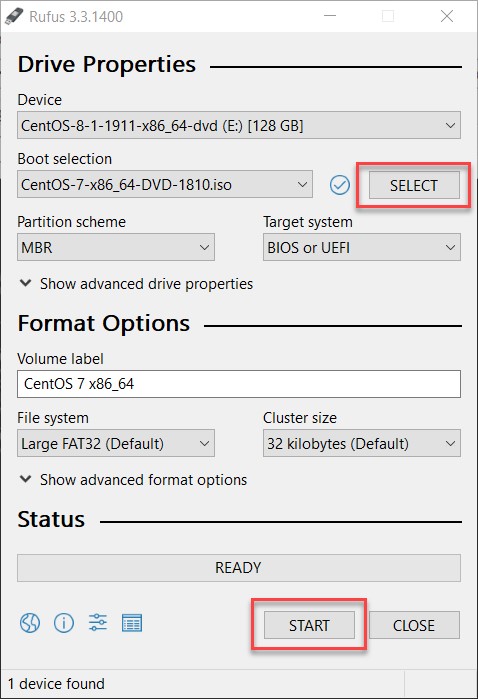Open the Device dropdown
This screenshot has width=478, height=699.
point(239,125)
